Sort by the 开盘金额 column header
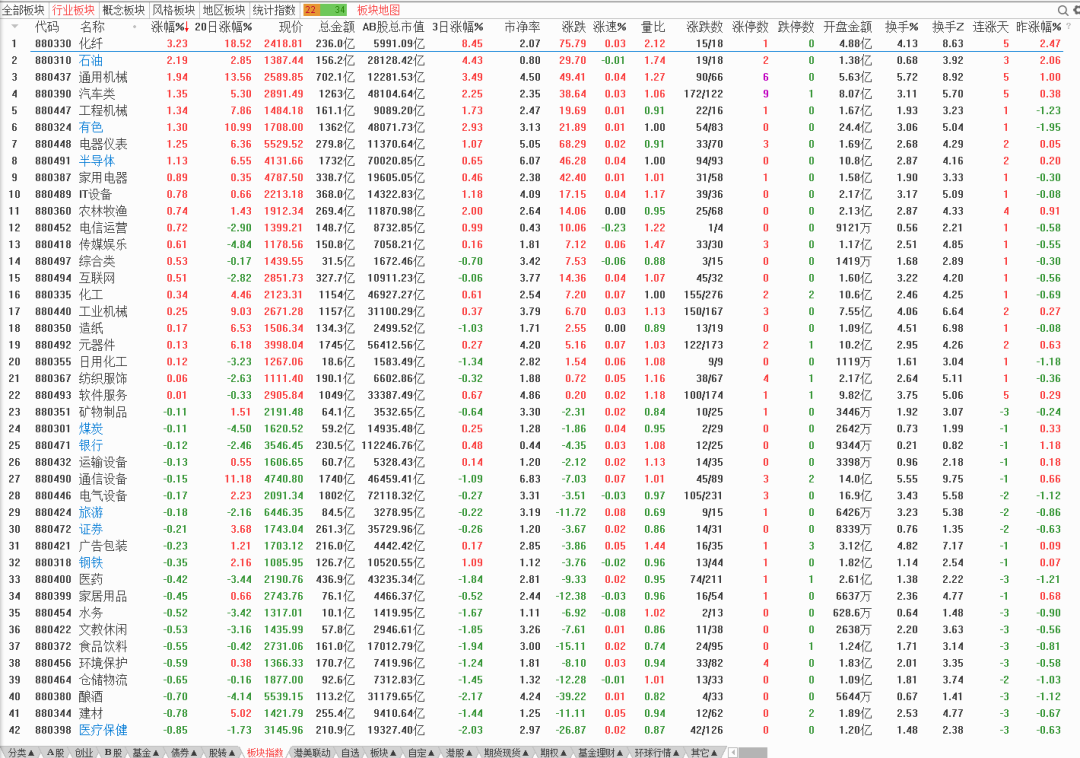 point(847,27)
